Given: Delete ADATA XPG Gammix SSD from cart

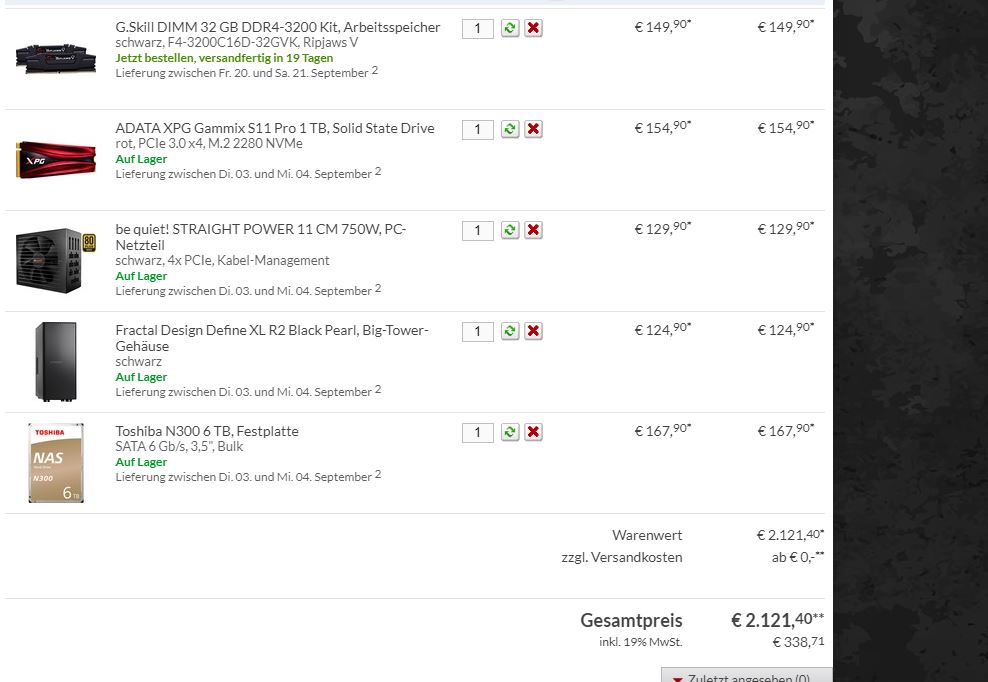Looking at the screenshot, I should coord(534,129).
